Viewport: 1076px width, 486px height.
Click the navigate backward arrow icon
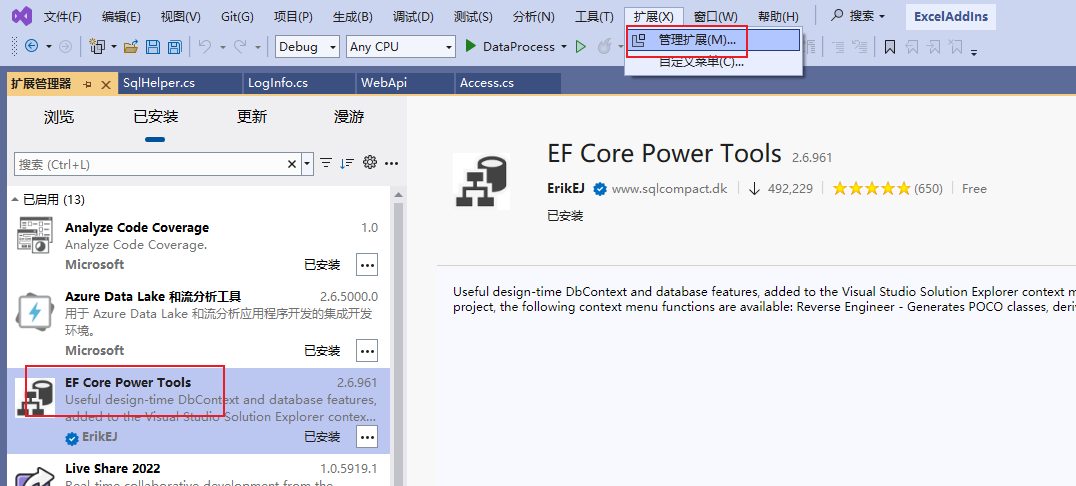click(31, 47)
